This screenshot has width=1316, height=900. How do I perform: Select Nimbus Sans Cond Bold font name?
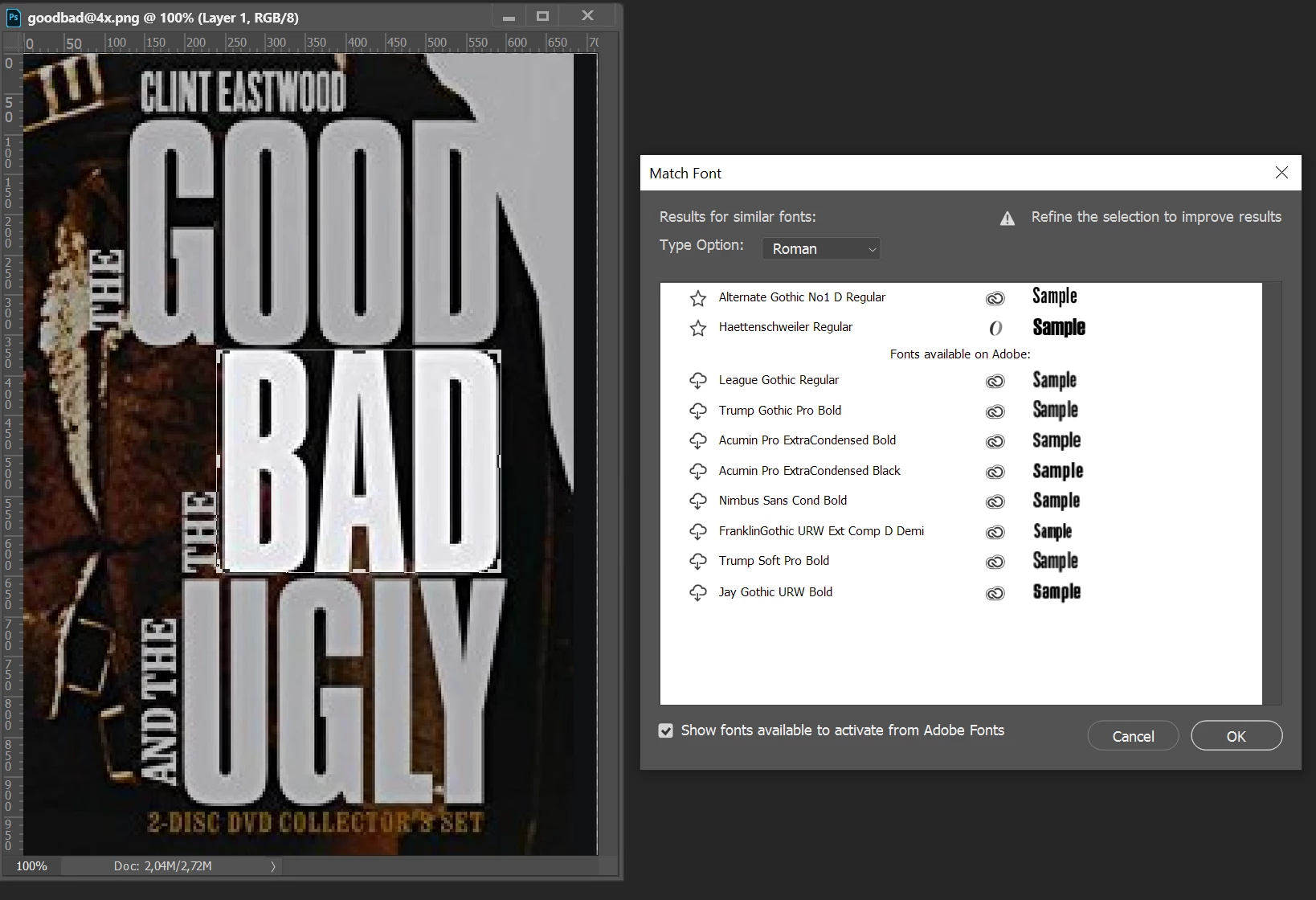(x=783, y=501)
